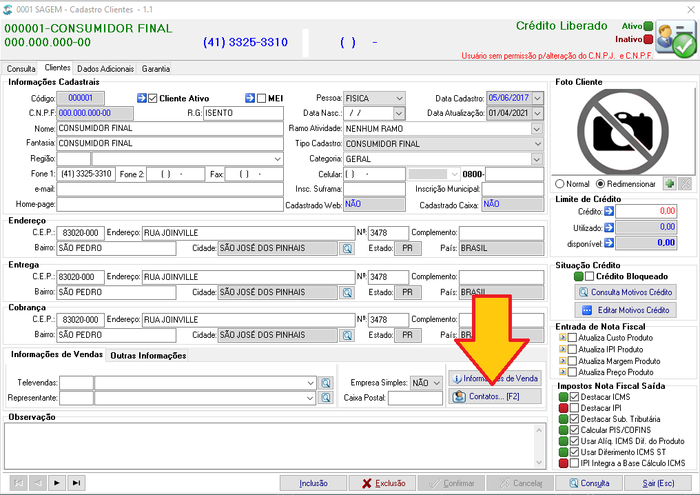
Task: Click arrow icon beside Atualiza IPI Produto
Action: tap(562, 349)
